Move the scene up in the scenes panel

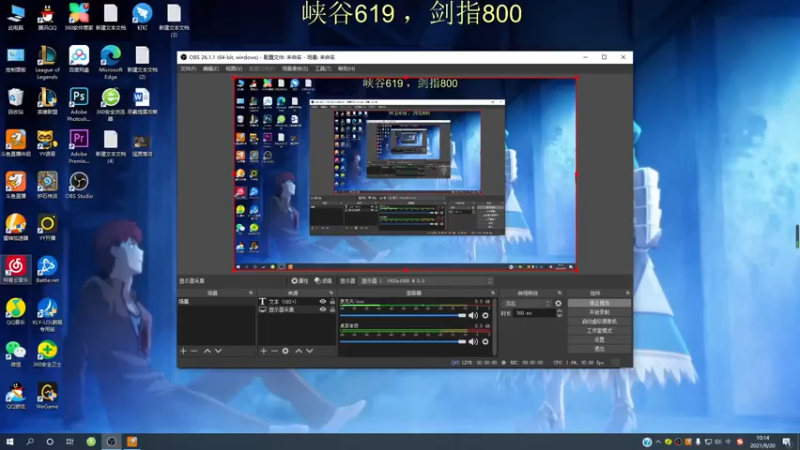coord(207,351)
